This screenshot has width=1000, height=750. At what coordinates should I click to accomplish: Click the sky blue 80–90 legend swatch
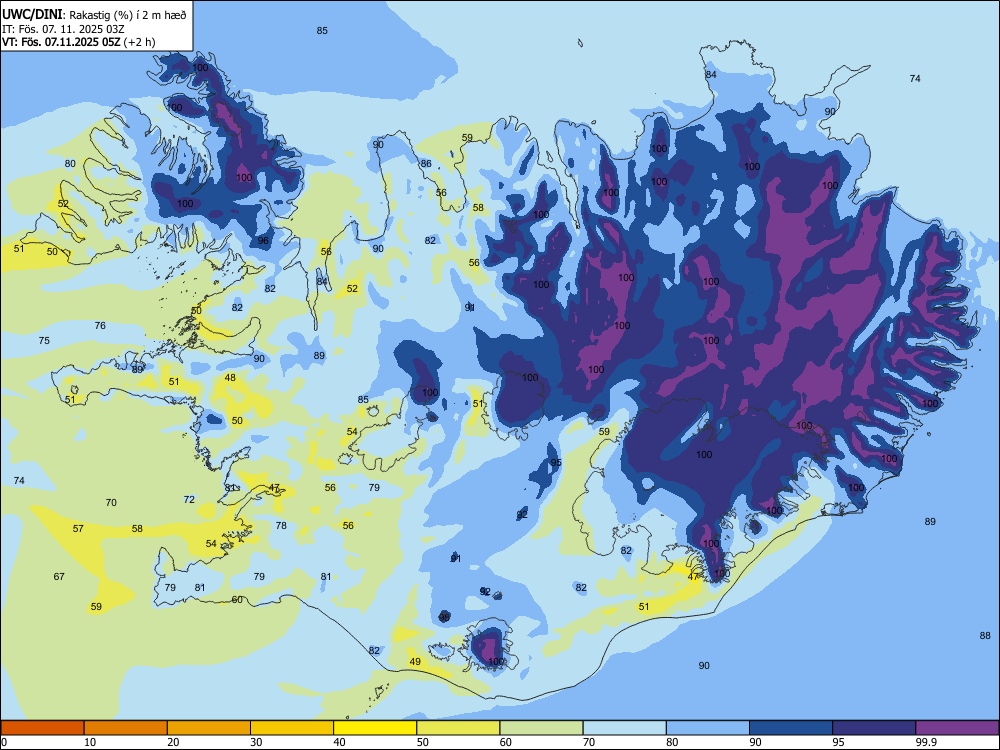[708, 728]
